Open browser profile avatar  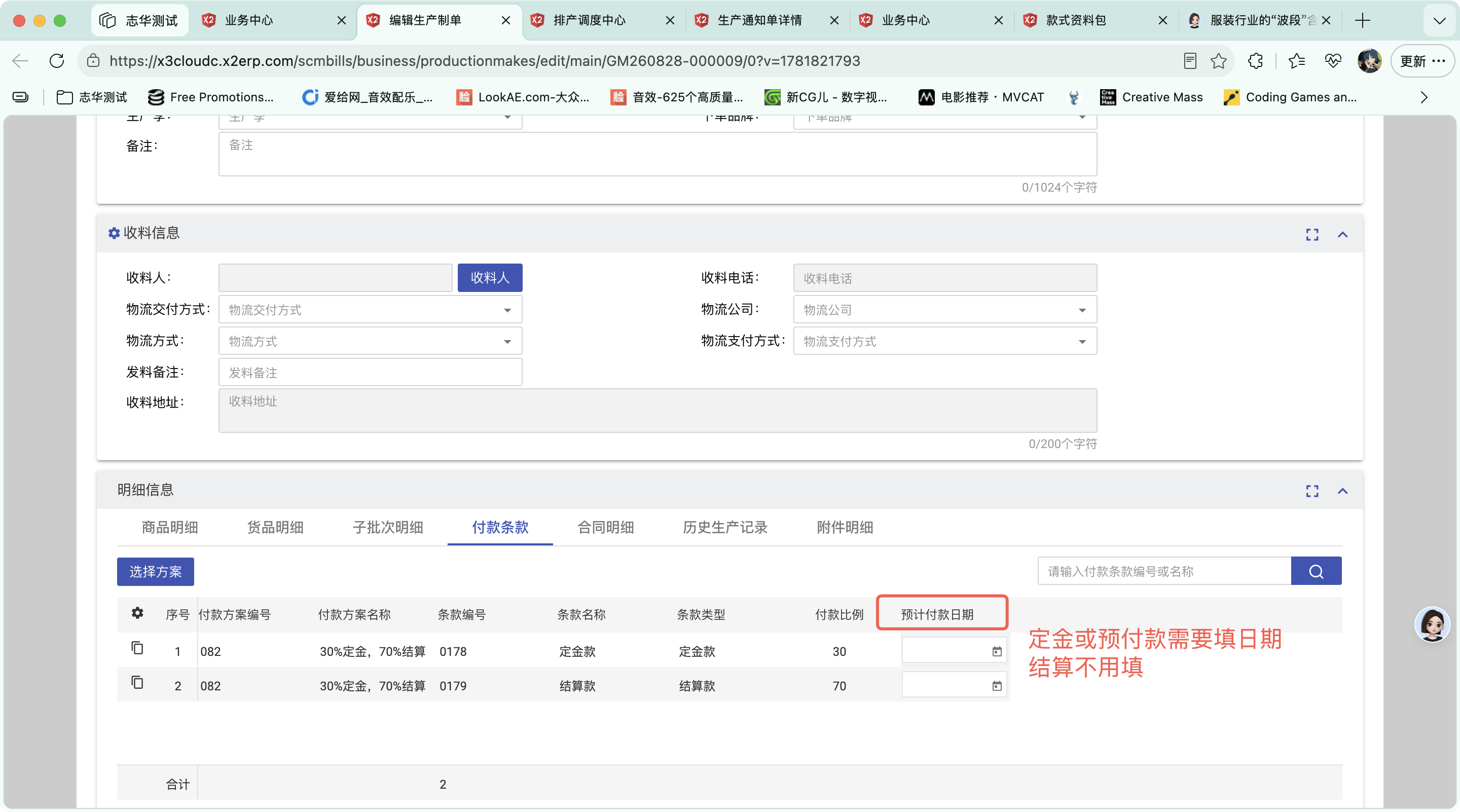[x=1369, y=61]
